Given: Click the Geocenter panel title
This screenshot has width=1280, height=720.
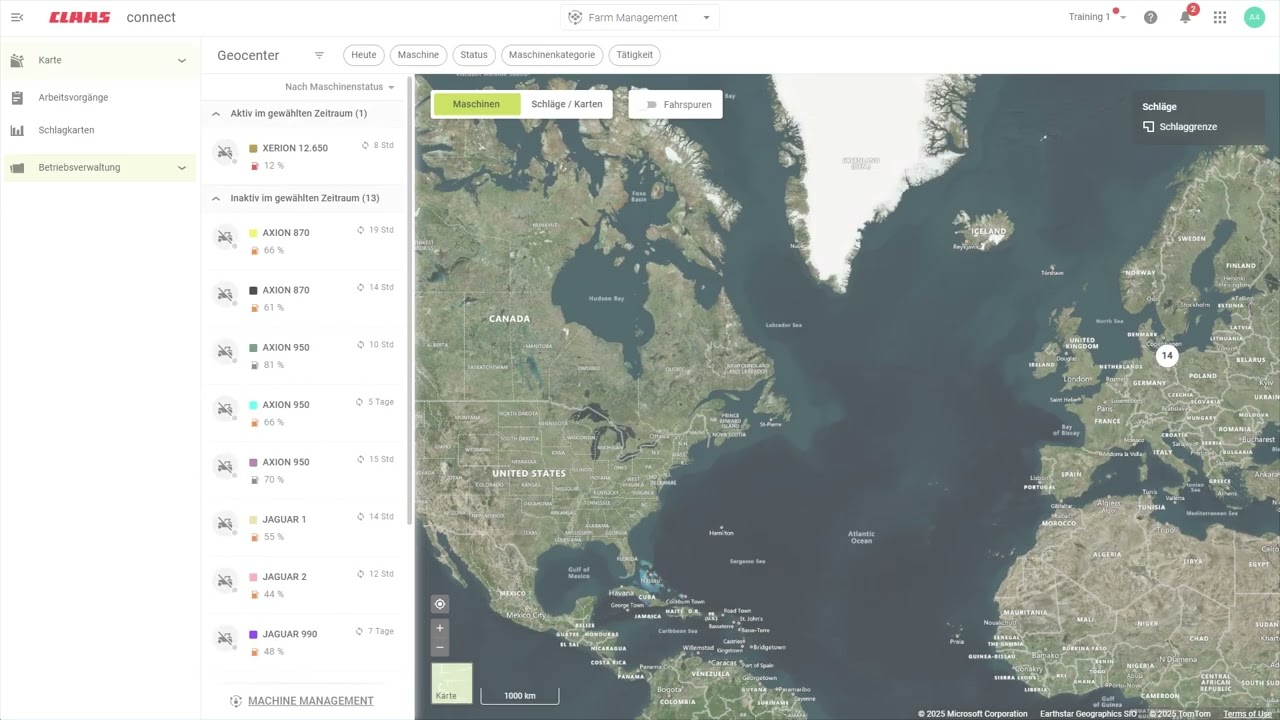Looking at the screenshot, I should [248, 55].
